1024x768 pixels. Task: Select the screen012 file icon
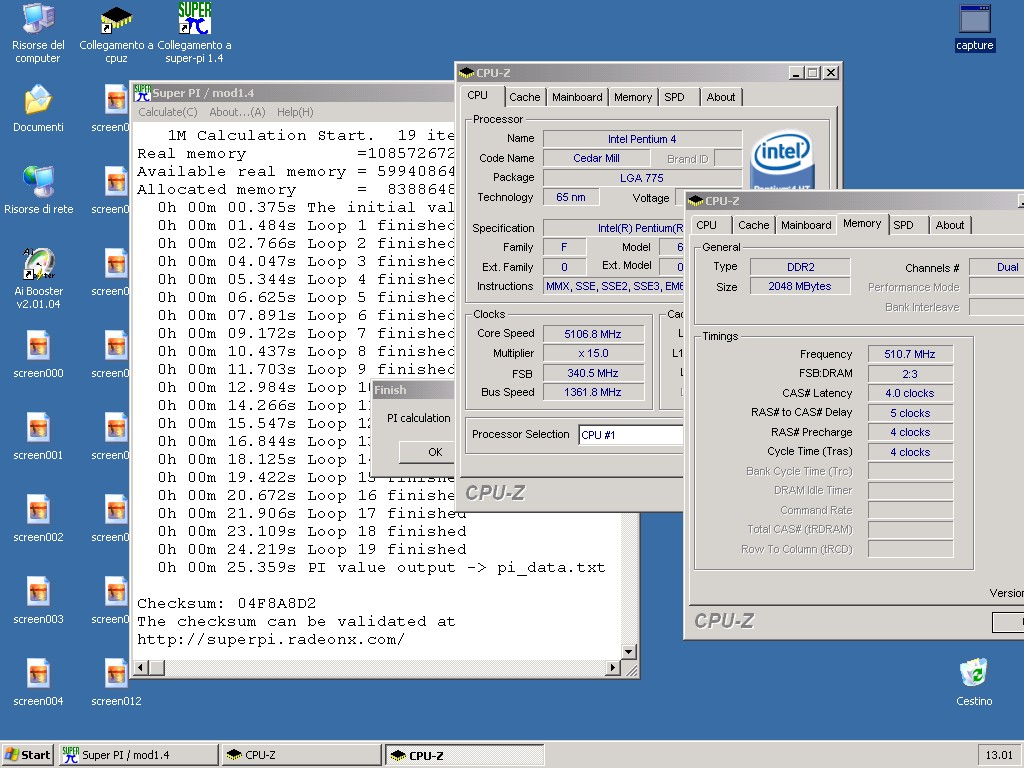(116, 682)
